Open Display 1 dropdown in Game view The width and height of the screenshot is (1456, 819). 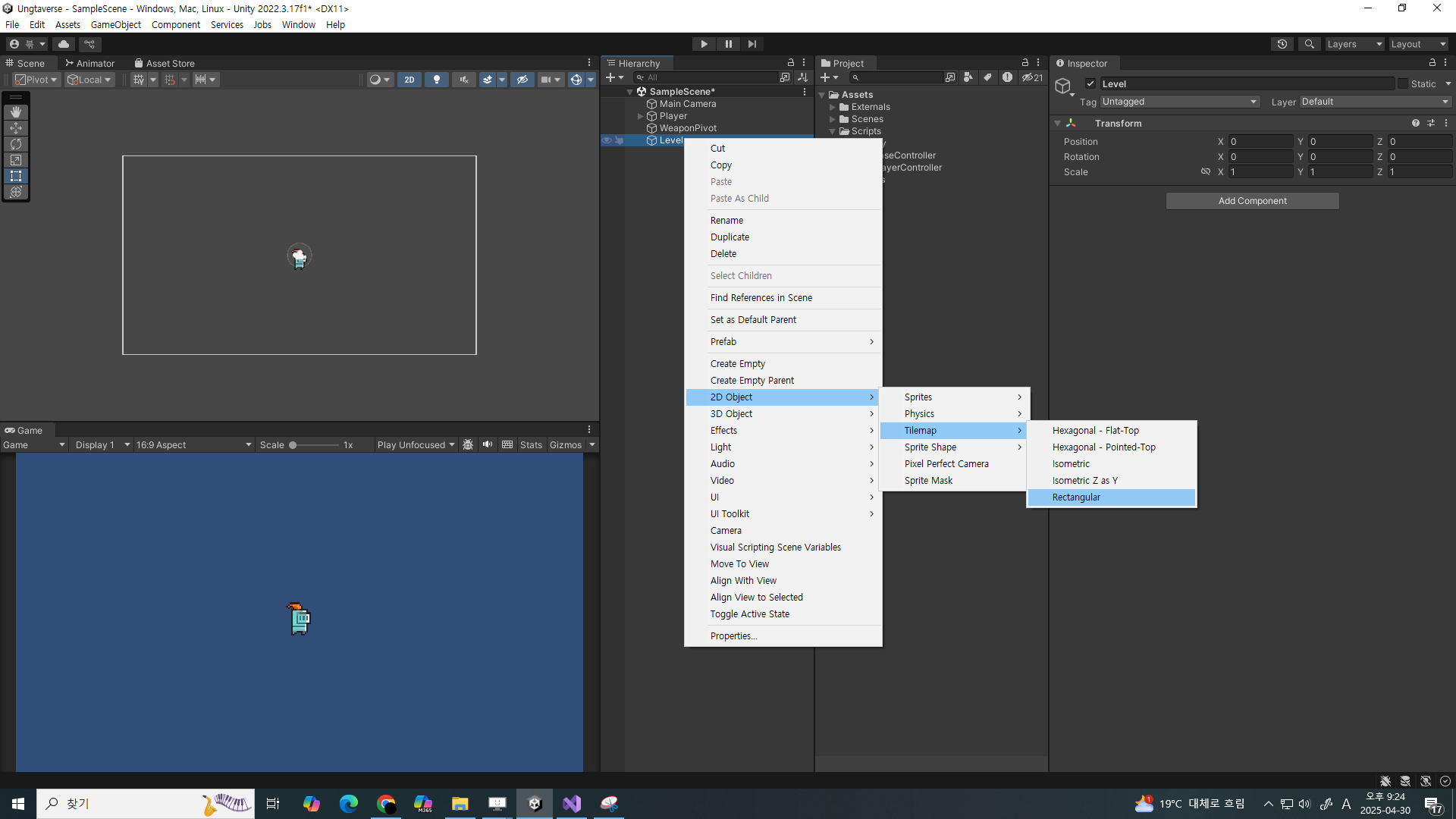102,445
